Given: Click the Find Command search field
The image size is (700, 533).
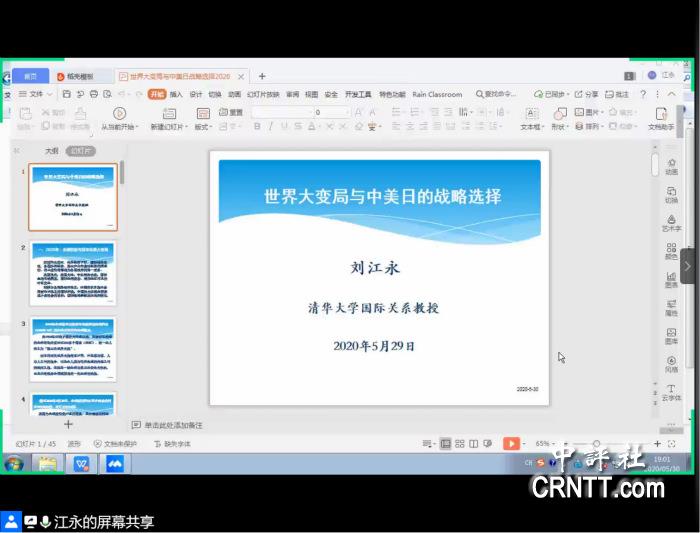Looking at the screenshot, I should coord(496,94).
